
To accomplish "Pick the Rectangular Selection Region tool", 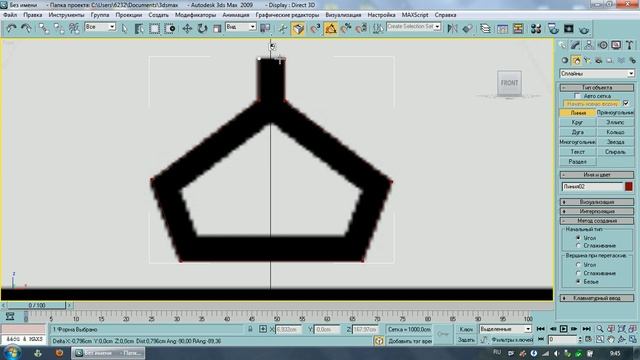I will click(154, 28).
